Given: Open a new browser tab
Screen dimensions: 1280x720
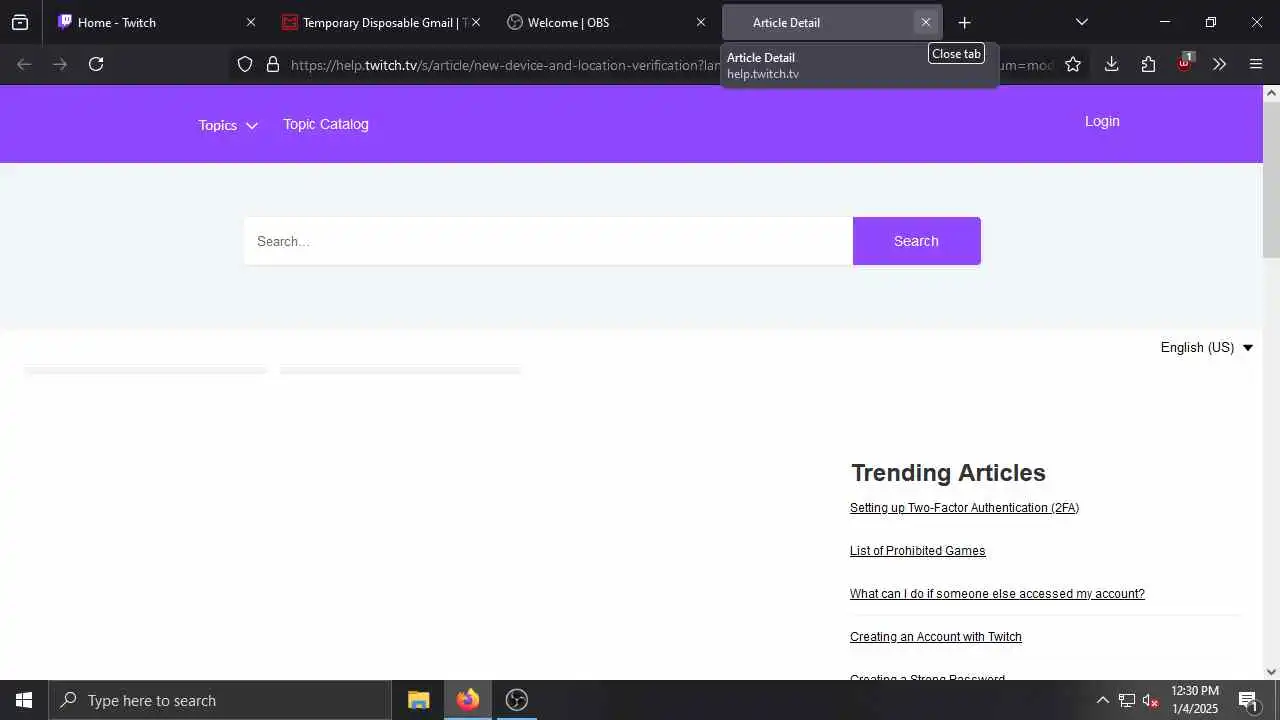Looking at the screenshot, I should click(x=964, y=22).
